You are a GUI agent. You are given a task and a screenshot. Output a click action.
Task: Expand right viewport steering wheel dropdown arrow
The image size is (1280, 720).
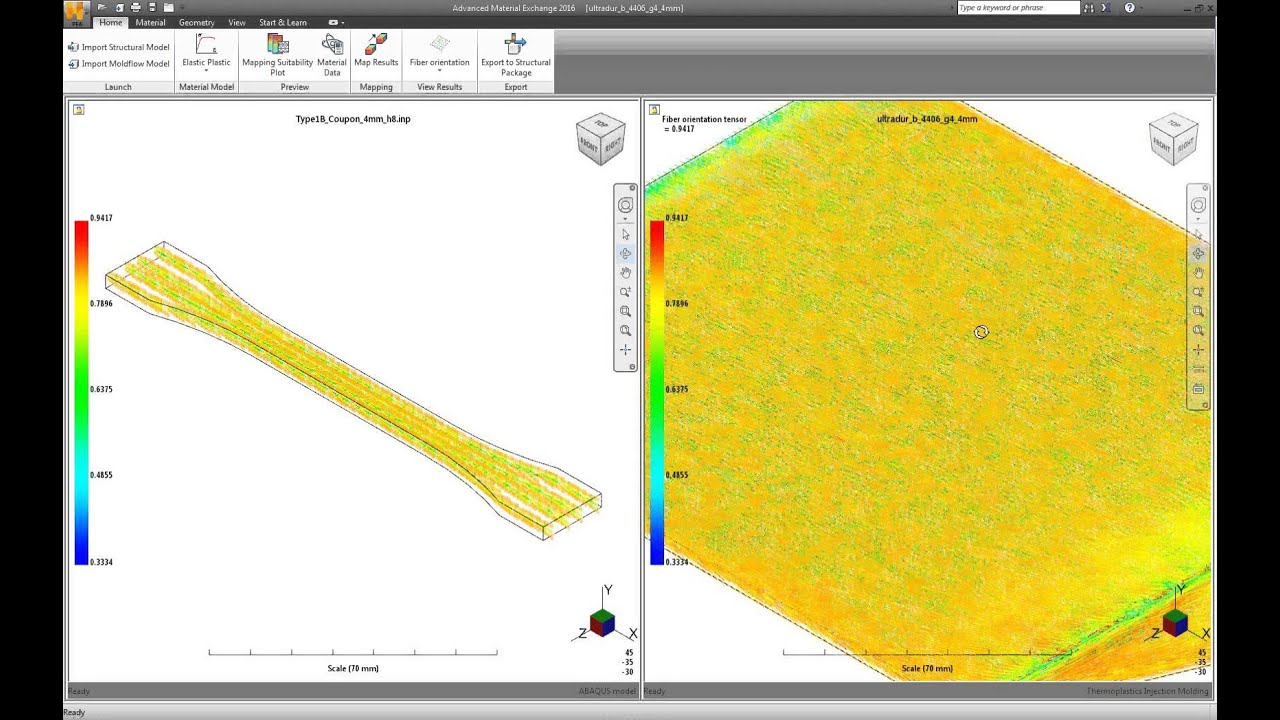click(1198, 218)
